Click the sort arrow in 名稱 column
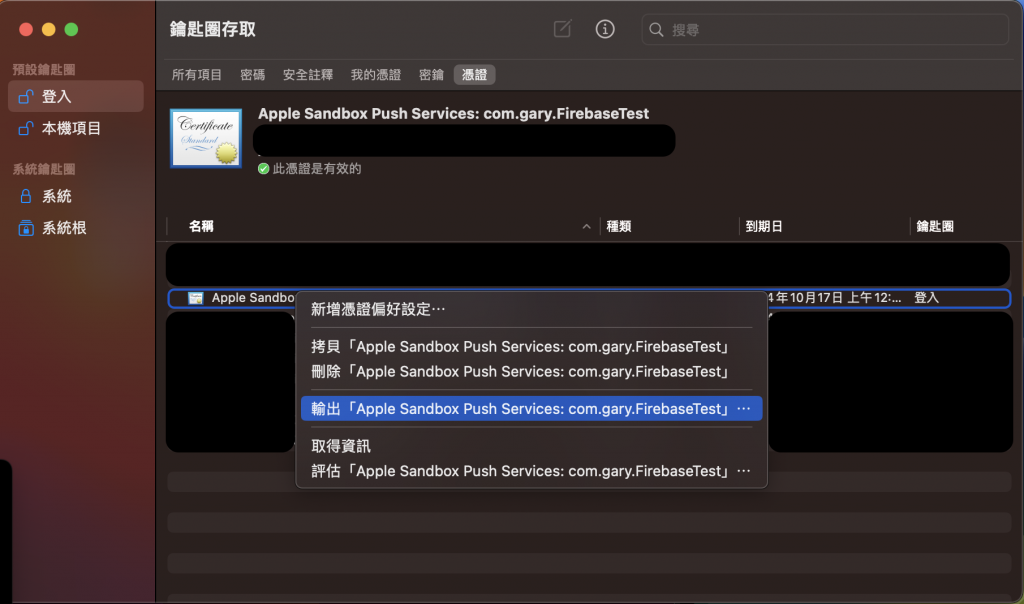Image resolution: width=1024 pixels, height=604 pixels. [586, 227]
